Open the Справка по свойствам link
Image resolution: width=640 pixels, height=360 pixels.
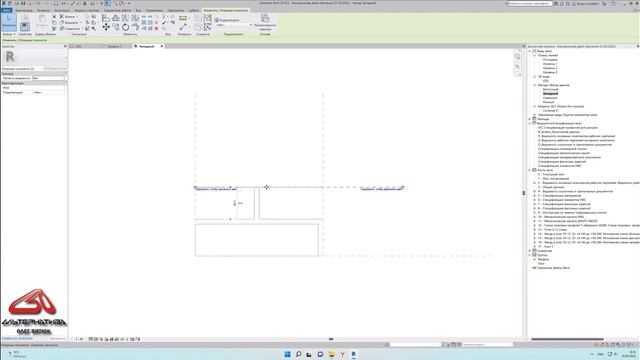click(x=17, y=338)
